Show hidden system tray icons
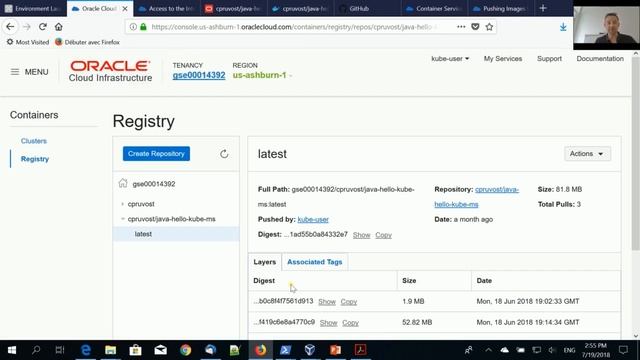The height and width of the screenshot is (360, 640). click(488, 350)
